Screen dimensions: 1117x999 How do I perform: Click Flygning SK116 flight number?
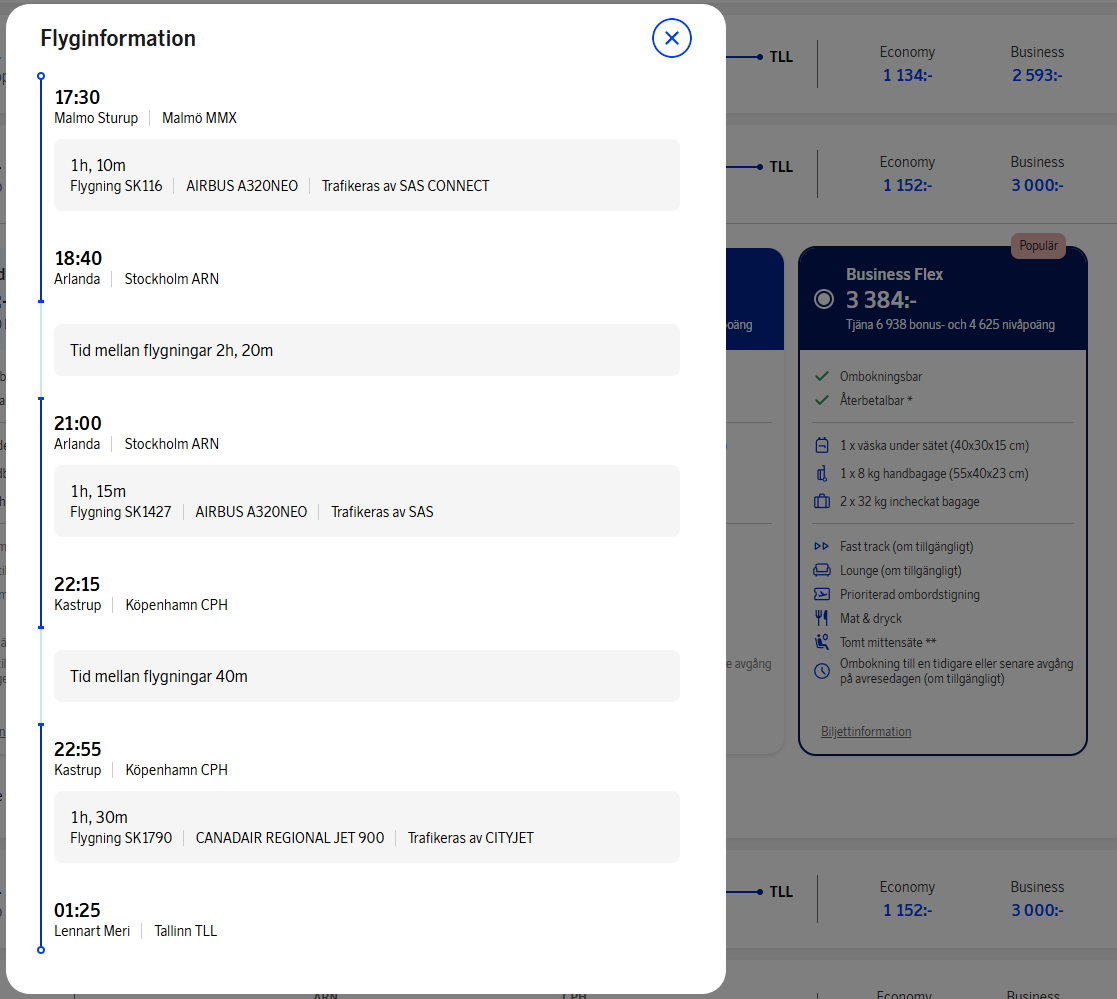(x=116, y=186)
